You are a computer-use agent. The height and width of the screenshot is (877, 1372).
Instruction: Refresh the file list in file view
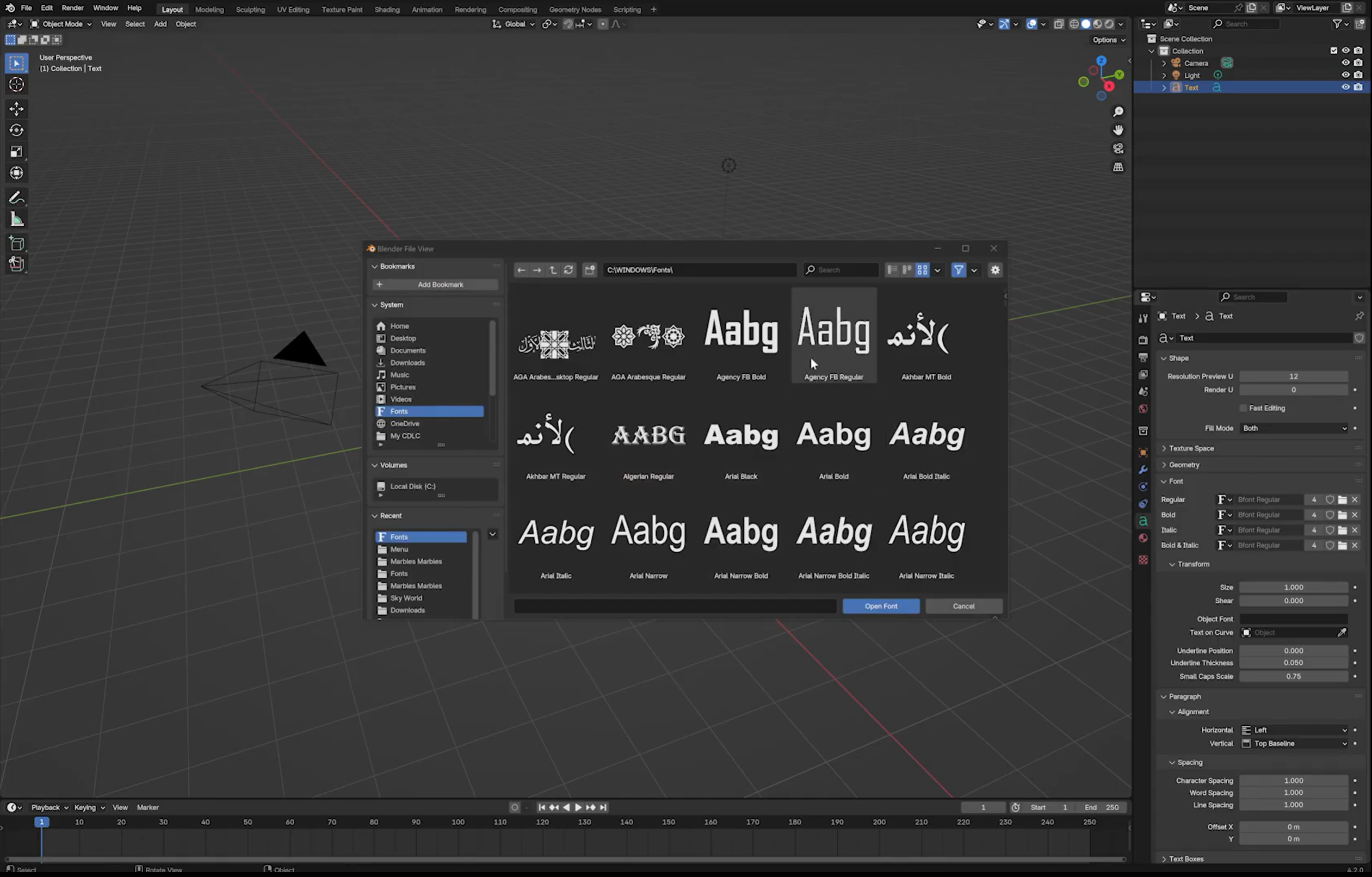tap(568, 269)
